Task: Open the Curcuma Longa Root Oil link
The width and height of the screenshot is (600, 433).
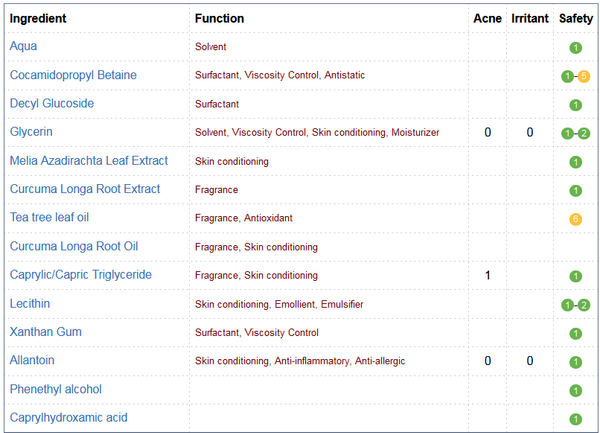Action: (74, 246)
